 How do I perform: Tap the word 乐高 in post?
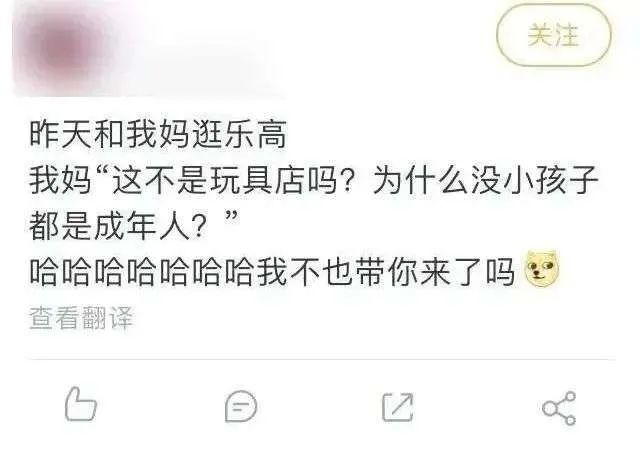tap(255, 134)
